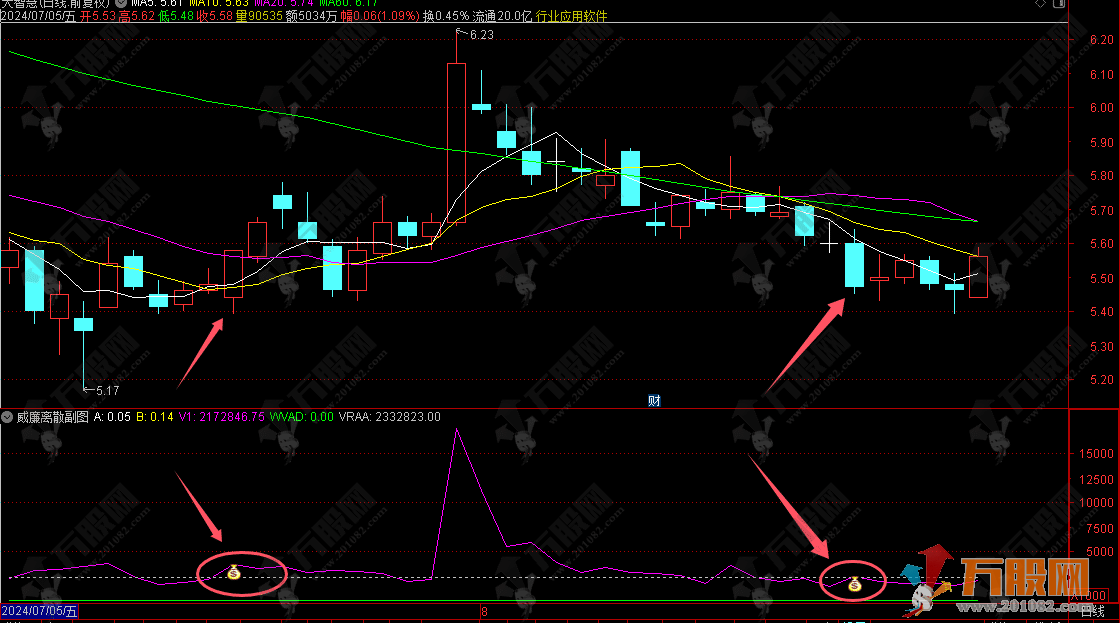Image resolution: width=1120 pixels, height=623 pixels.
Task: Click the turnover rate 换0.45% value
Action: pyautogui.click(x=446, y=16)
